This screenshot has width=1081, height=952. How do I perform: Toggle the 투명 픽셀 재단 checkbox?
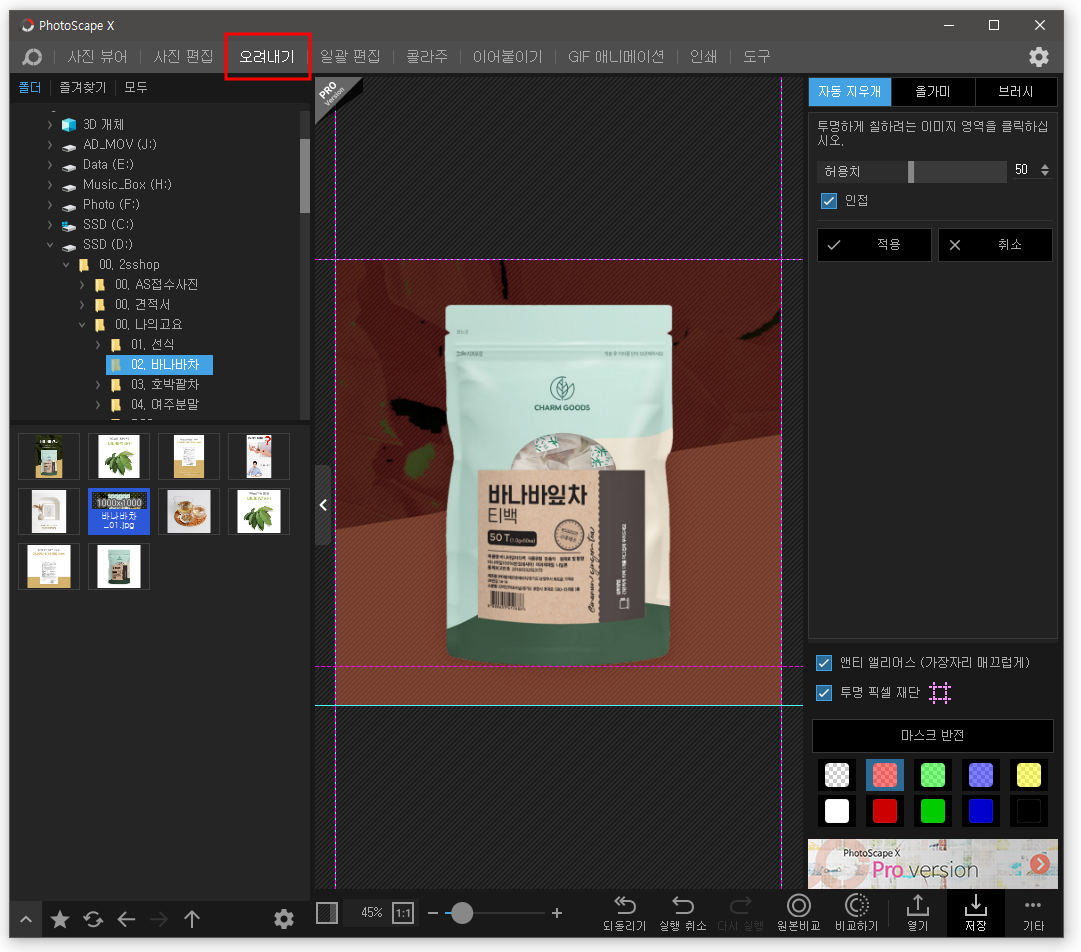(824, 692)
